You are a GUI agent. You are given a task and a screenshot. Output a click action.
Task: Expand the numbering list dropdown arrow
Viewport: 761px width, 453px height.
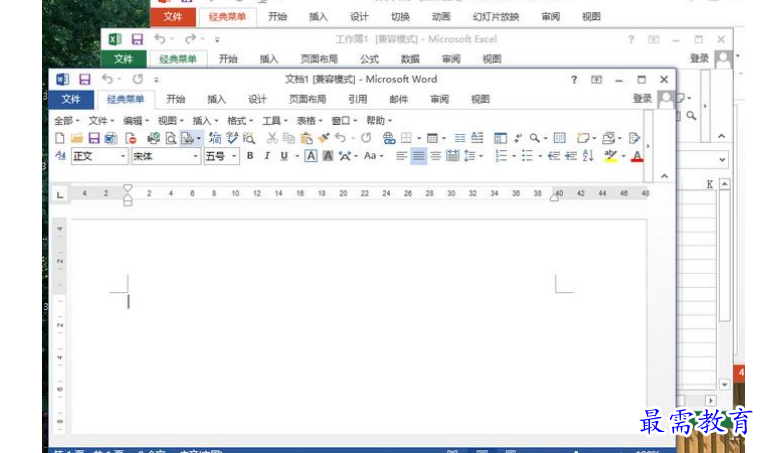click(513, 156)
